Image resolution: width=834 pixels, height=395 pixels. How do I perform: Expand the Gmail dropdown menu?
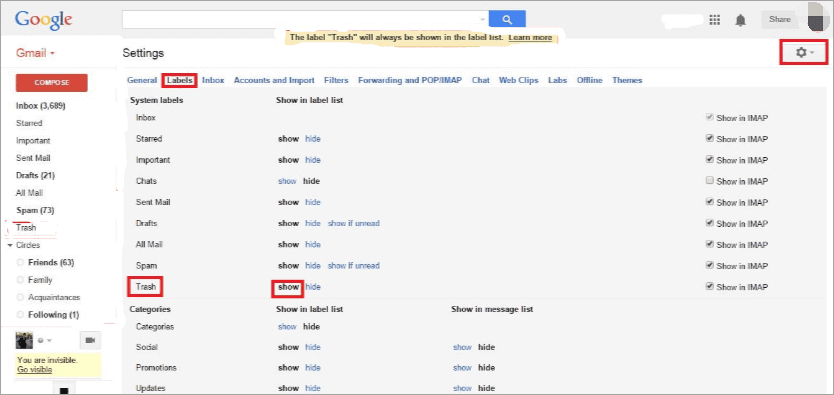click(36, 53)
